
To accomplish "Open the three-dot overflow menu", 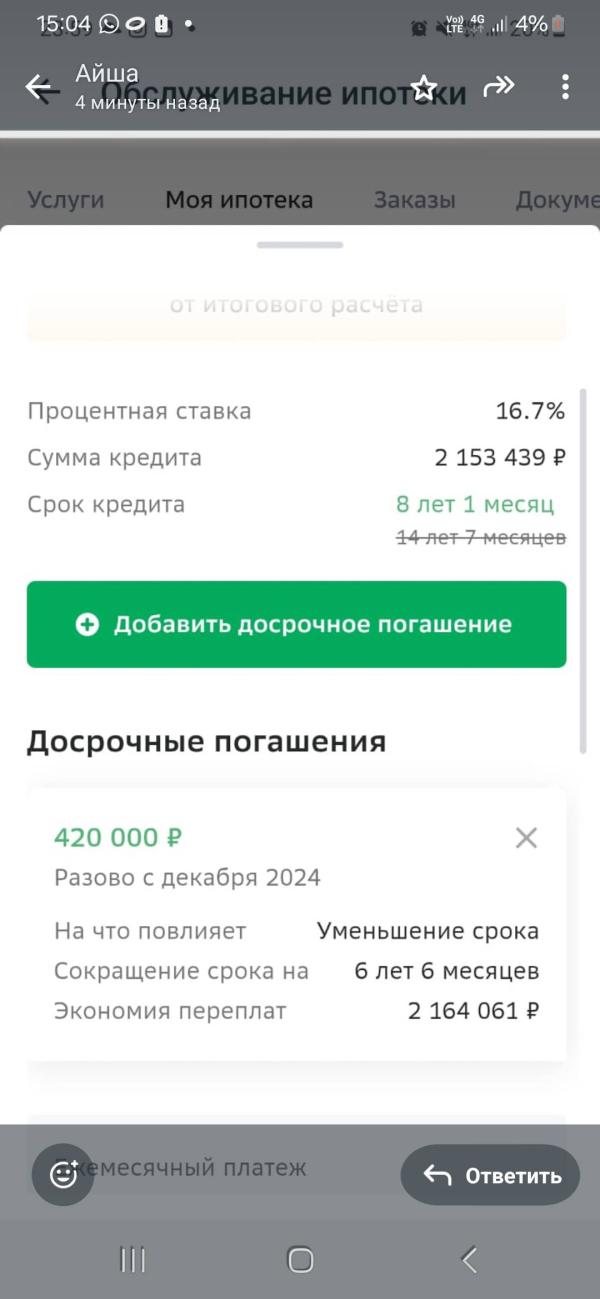I will click(565, 88).
